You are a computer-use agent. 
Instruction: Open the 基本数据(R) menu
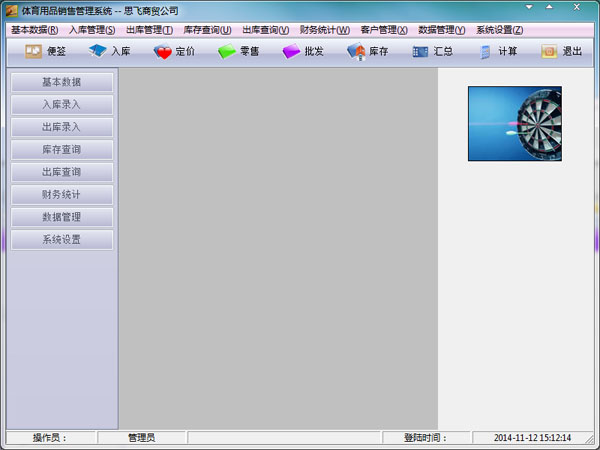tap(34, 30)
